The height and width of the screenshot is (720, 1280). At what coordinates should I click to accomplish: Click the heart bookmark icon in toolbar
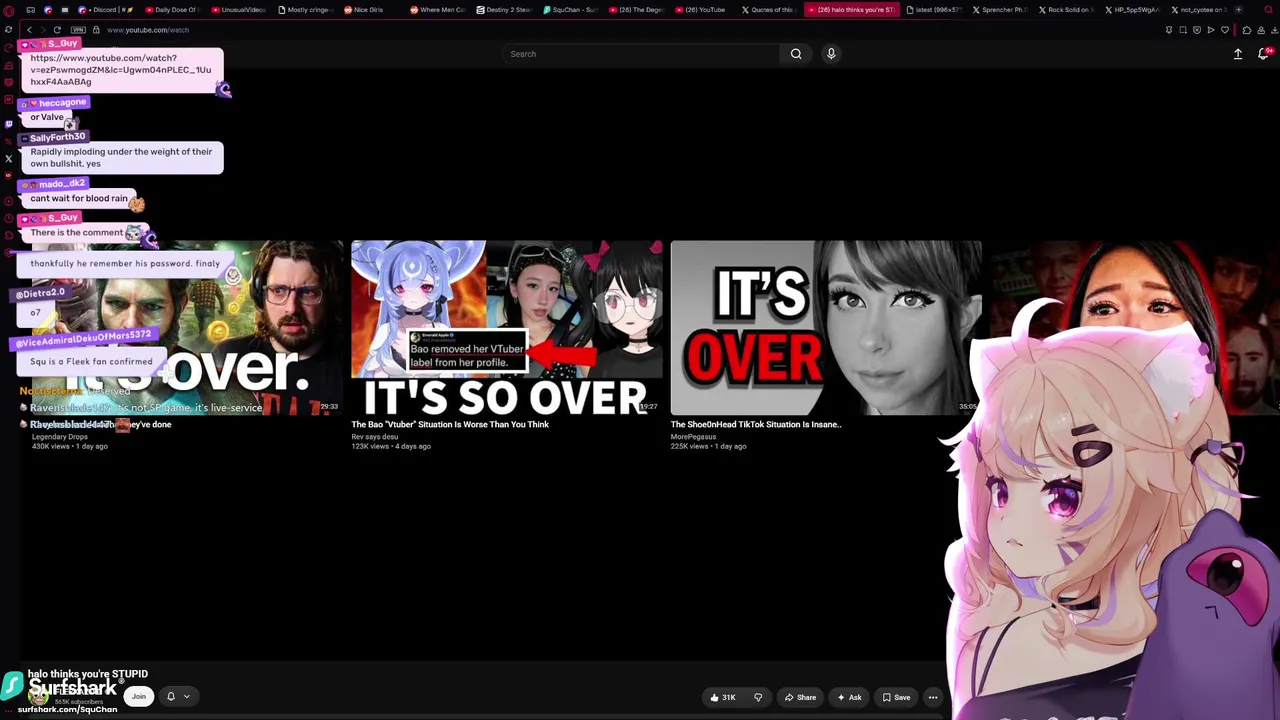coord(1225,30)
